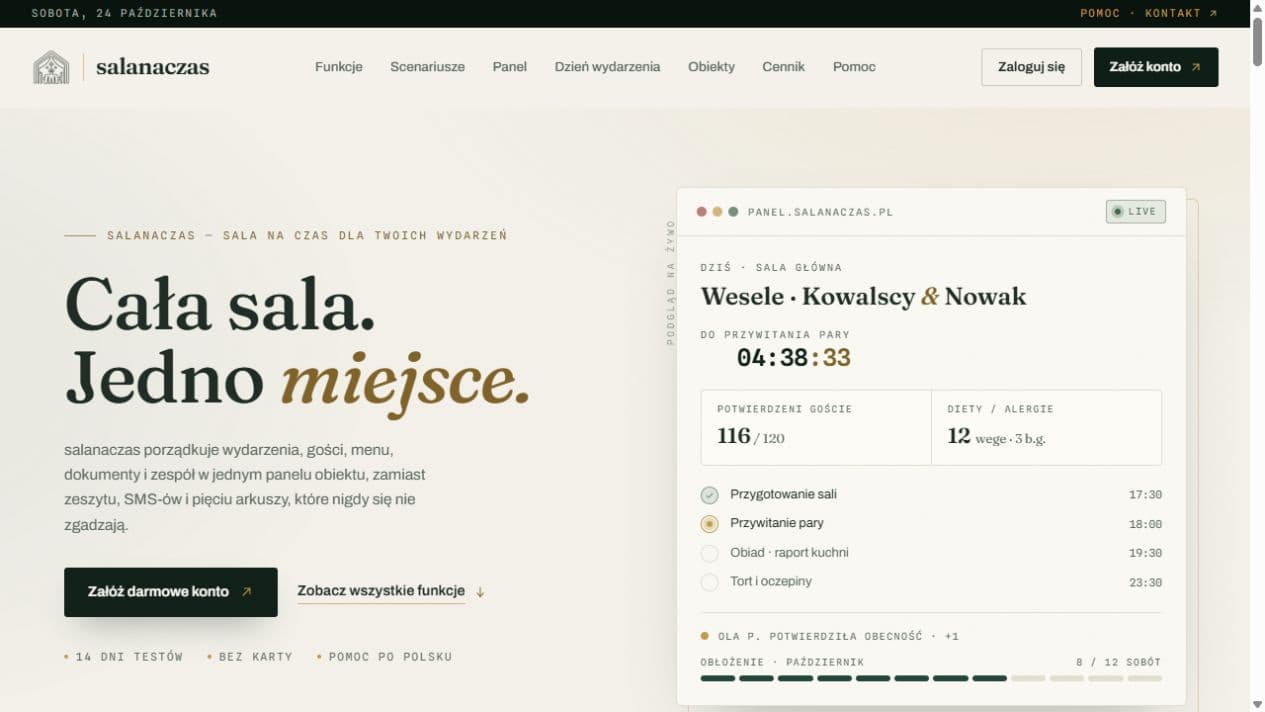The height and width of the screenshot is (712, 1265).
Task: Check the Obiad · raport kuchni circle
Action: click(x=709, y=553)
